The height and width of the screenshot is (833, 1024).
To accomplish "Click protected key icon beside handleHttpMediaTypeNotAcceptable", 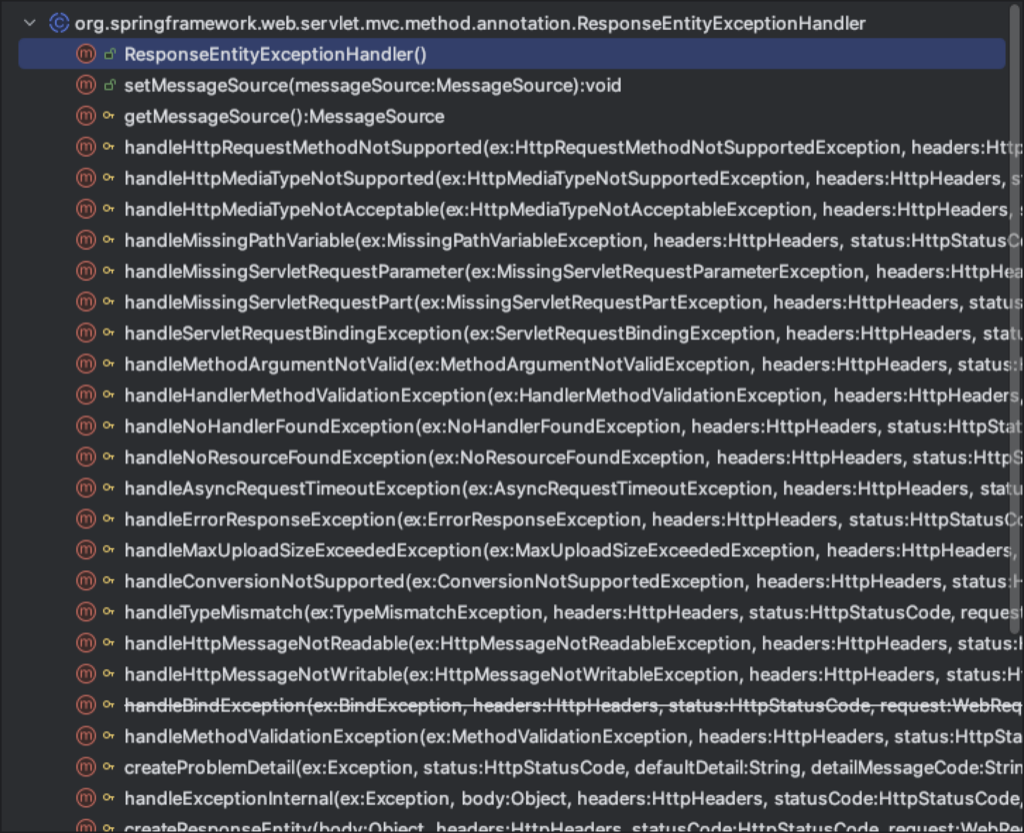I will pyautogui.click(x=109, y=209).
